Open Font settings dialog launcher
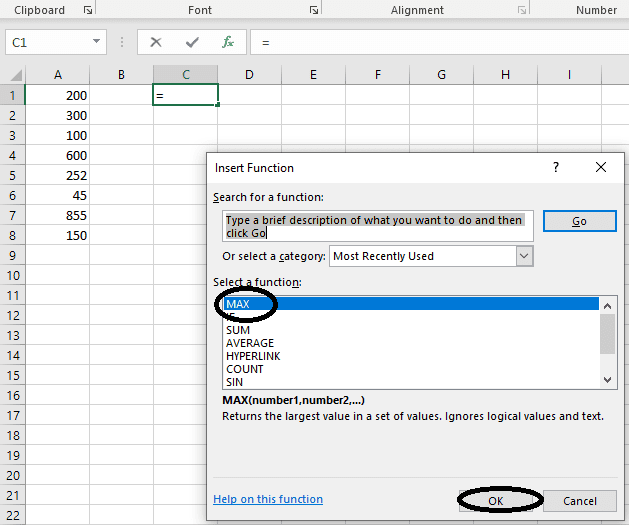Image resolution: width=629 pixels, height=525 pixels. pyautogui.click(x=314, y=10)
